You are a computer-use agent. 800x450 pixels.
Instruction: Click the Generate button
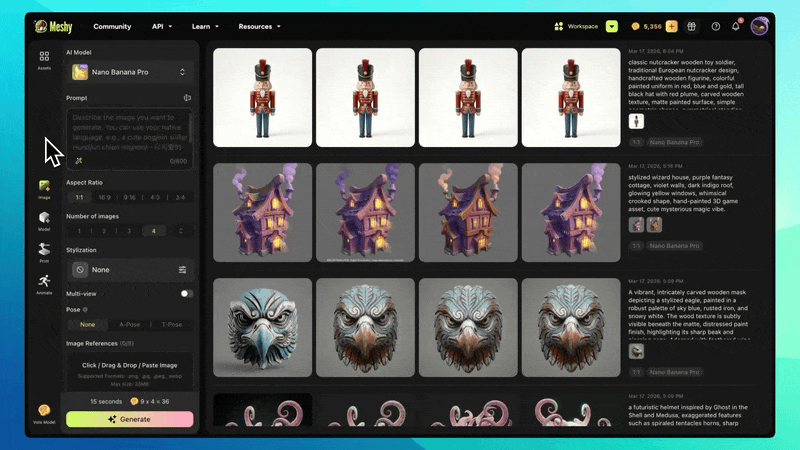click(130, 419)
